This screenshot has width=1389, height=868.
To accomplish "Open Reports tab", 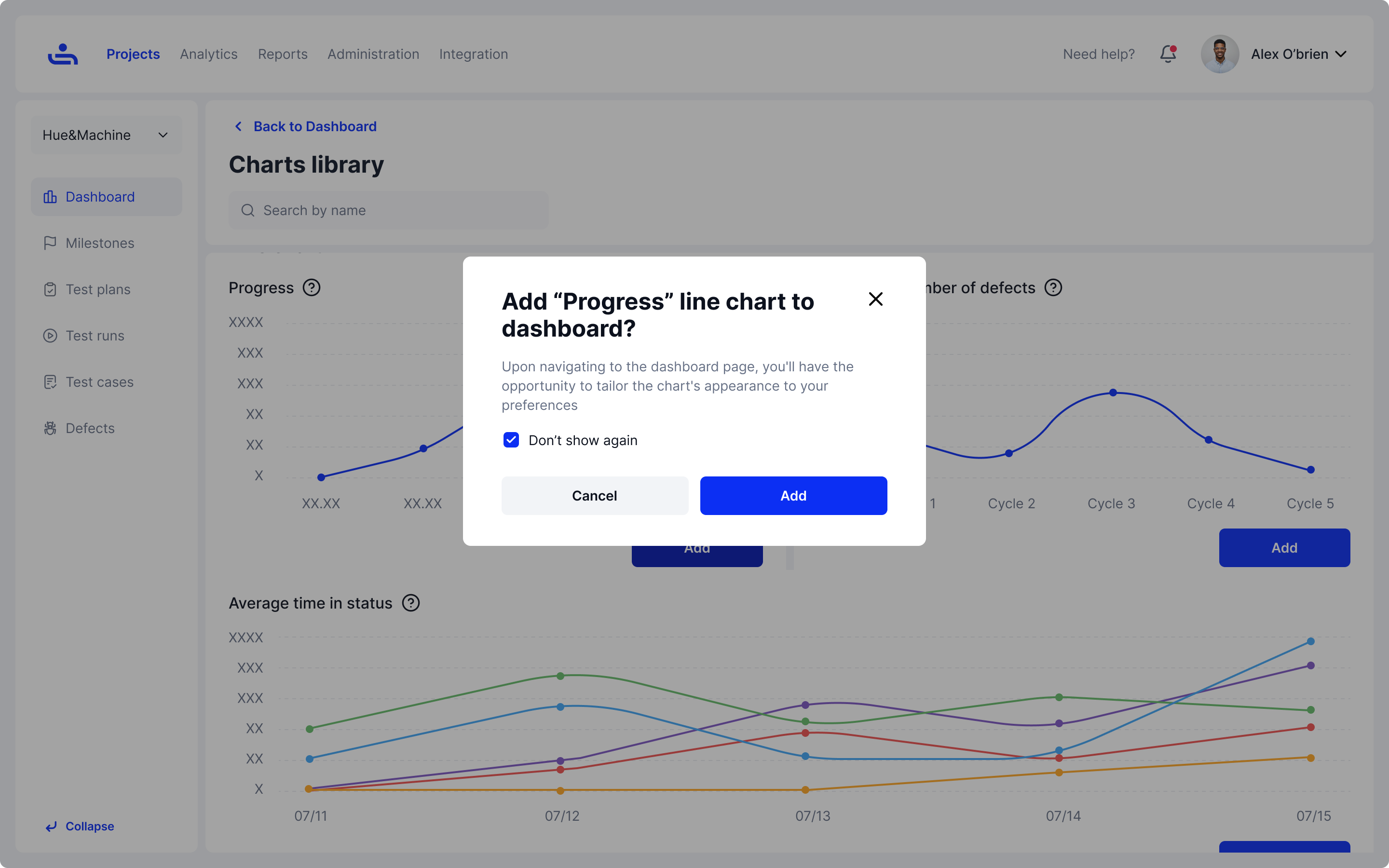I will pyautogui.click(x=283, y=54).
